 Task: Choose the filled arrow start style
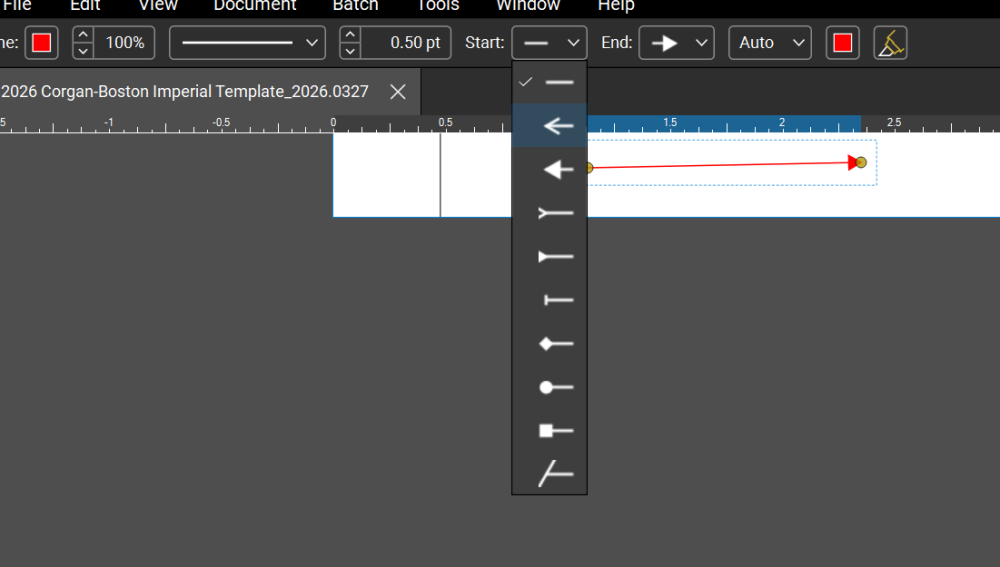tap(549, 169)
